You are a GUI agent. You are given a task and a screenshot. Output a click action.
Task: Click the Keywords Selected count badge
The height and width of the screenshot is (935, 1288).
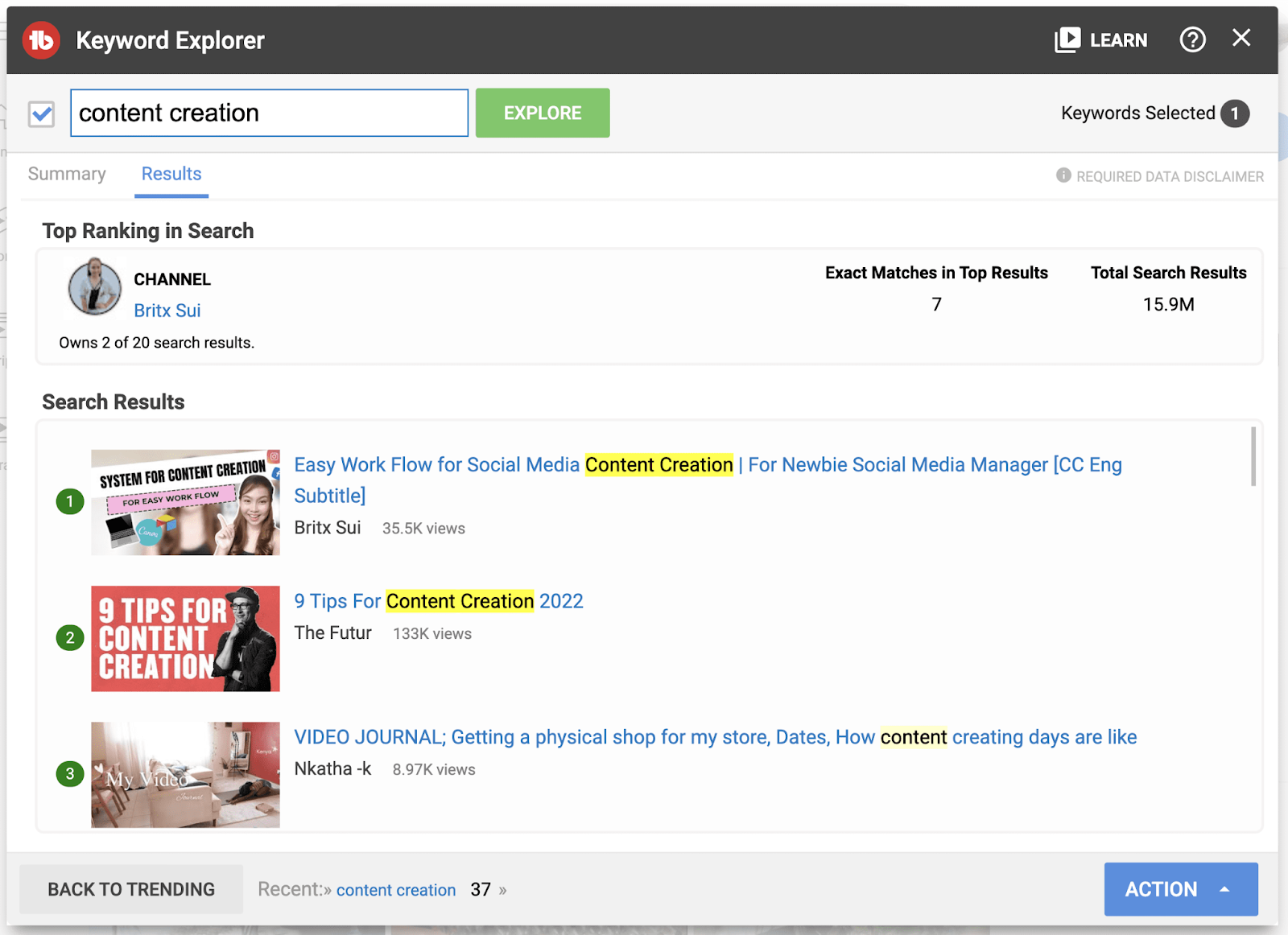(1234, 113)
